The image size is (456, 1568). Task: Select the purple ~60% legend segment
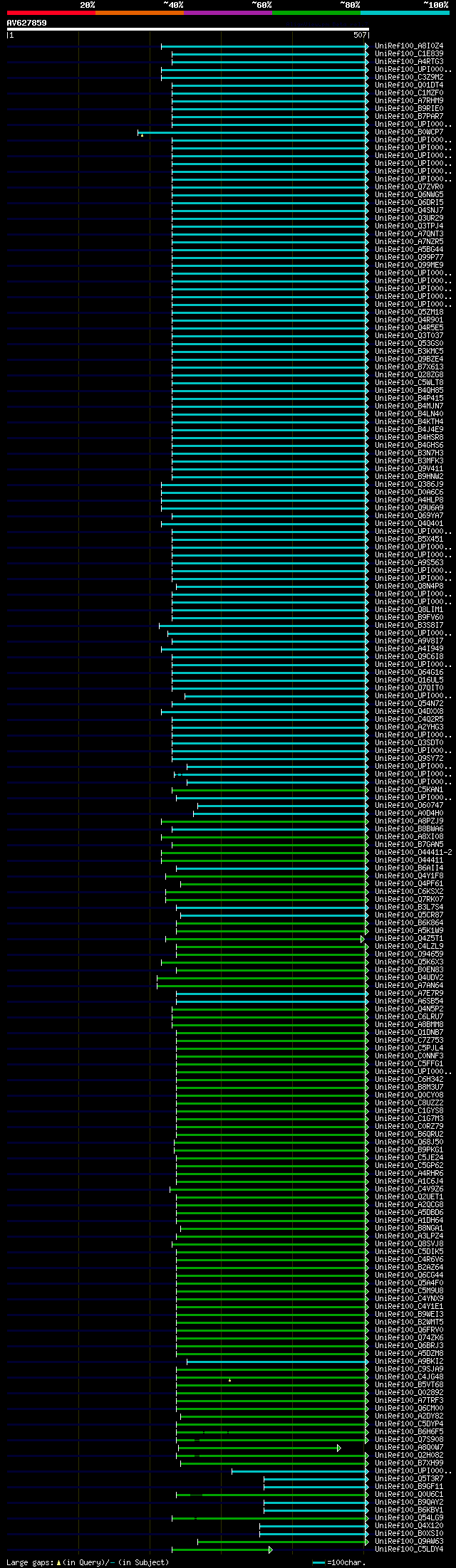coord(228,13)
